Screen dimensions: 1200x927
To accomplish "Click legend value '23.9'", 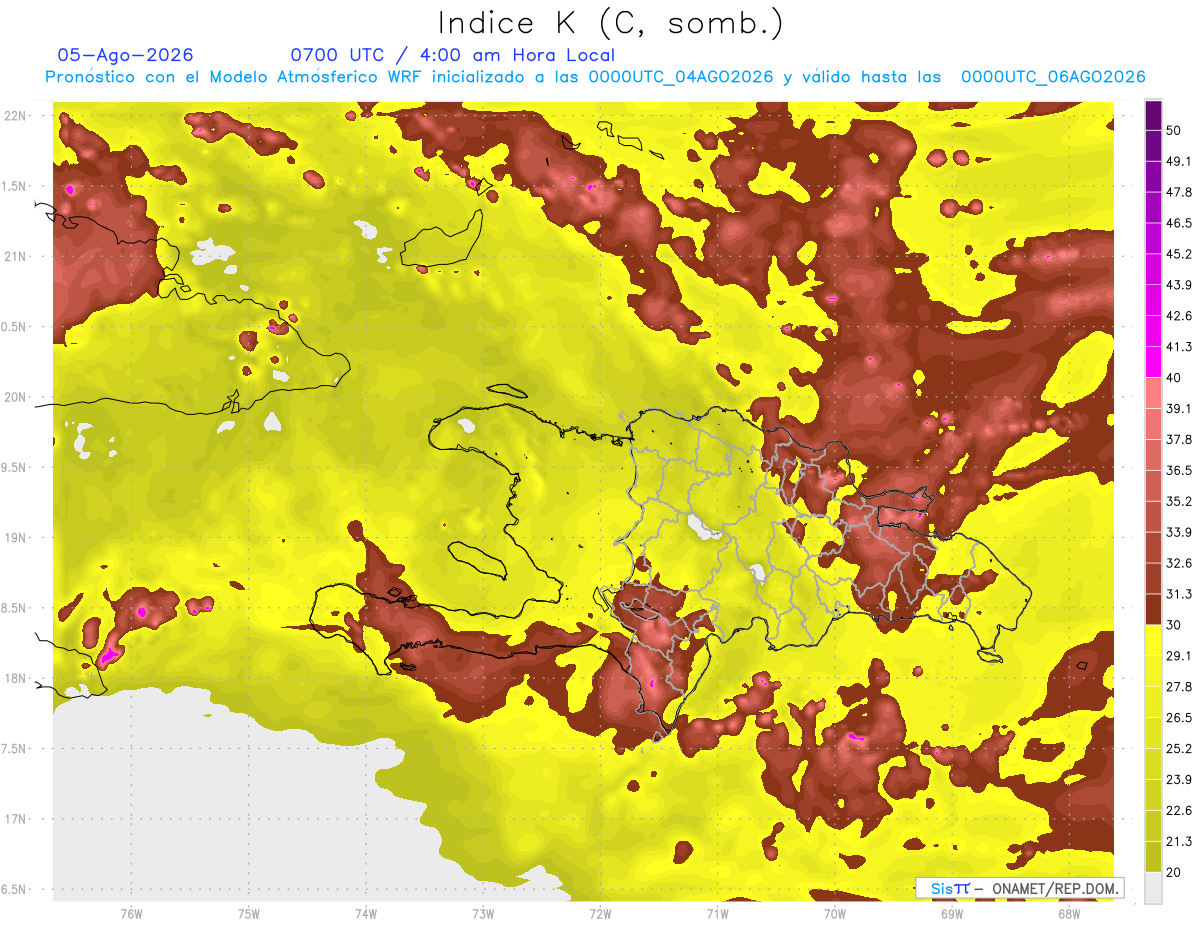I will [x=1178, y=779].
